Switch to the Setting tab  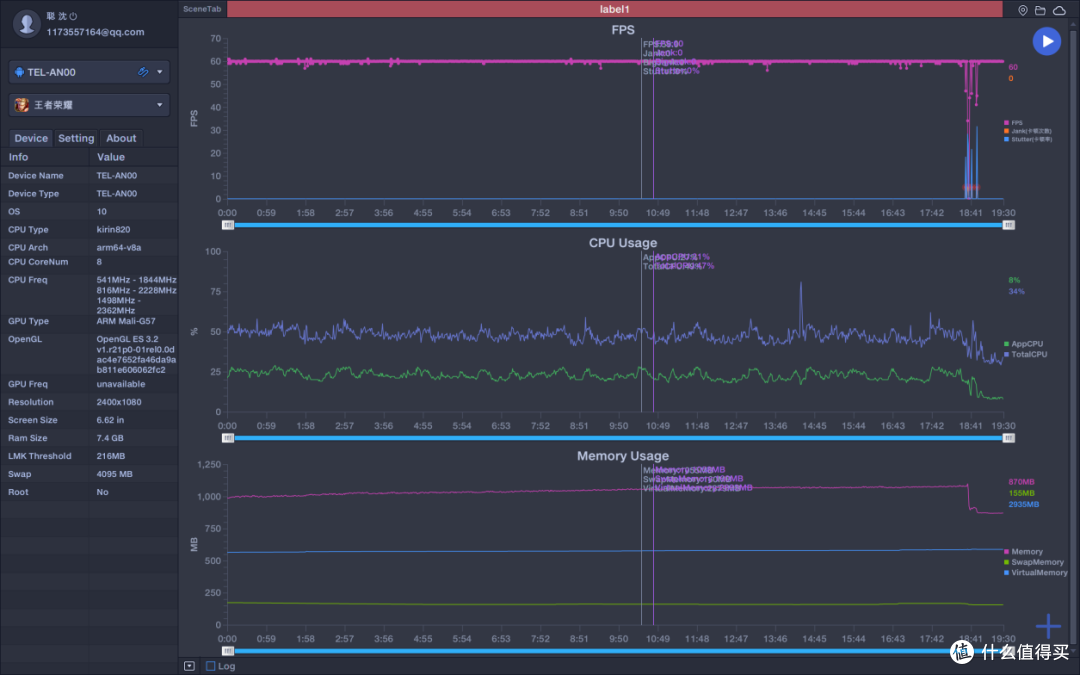pos(76,138)
